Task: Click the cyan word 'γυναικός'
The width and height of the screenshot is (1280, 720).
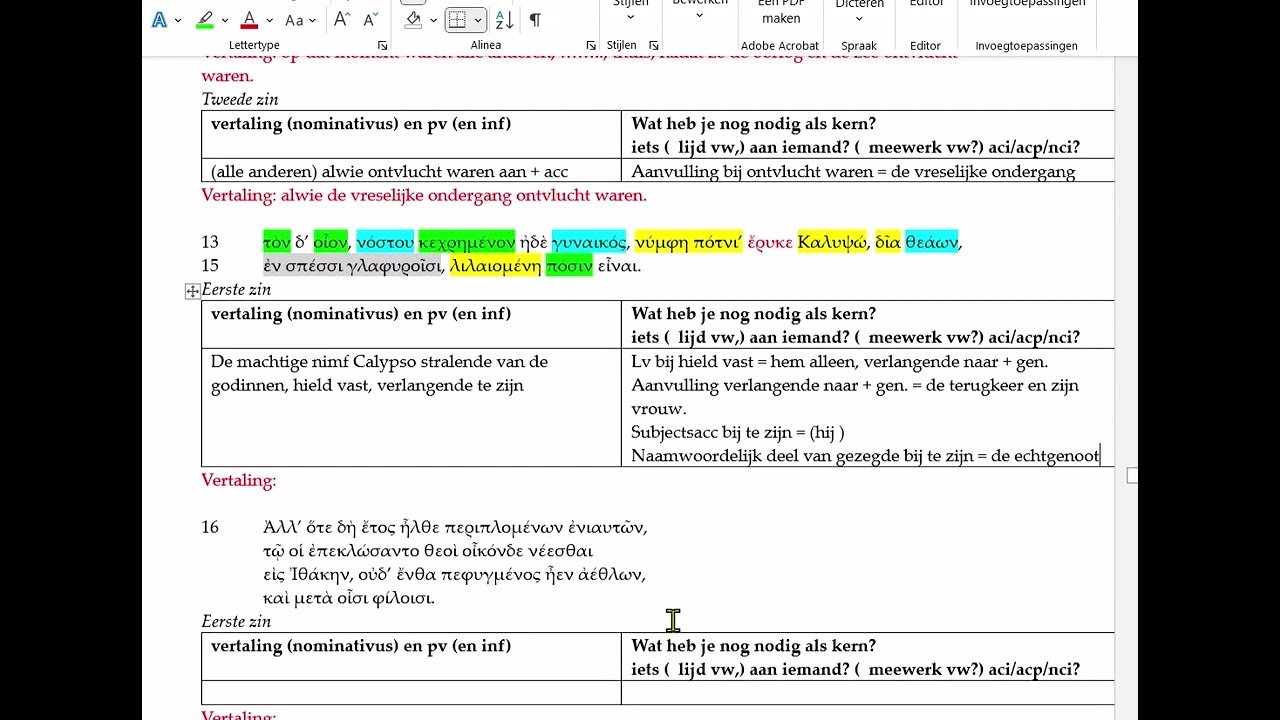Action: (x=589, y=242)
